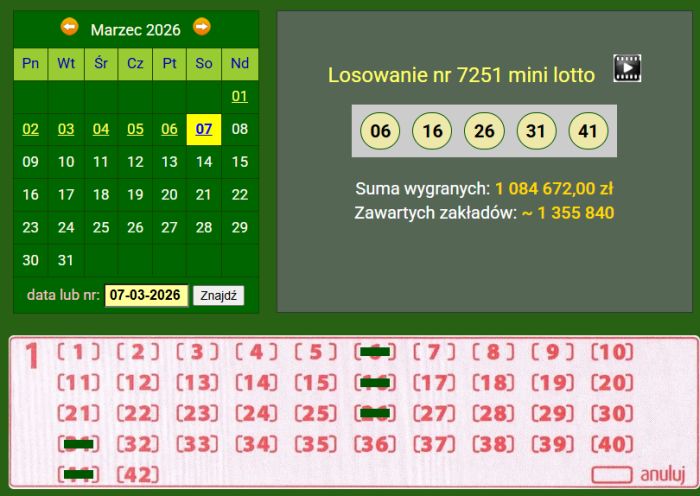Mark number 23 on the coupon
This screenshot has height=496, width=700.
coord(197,413)
